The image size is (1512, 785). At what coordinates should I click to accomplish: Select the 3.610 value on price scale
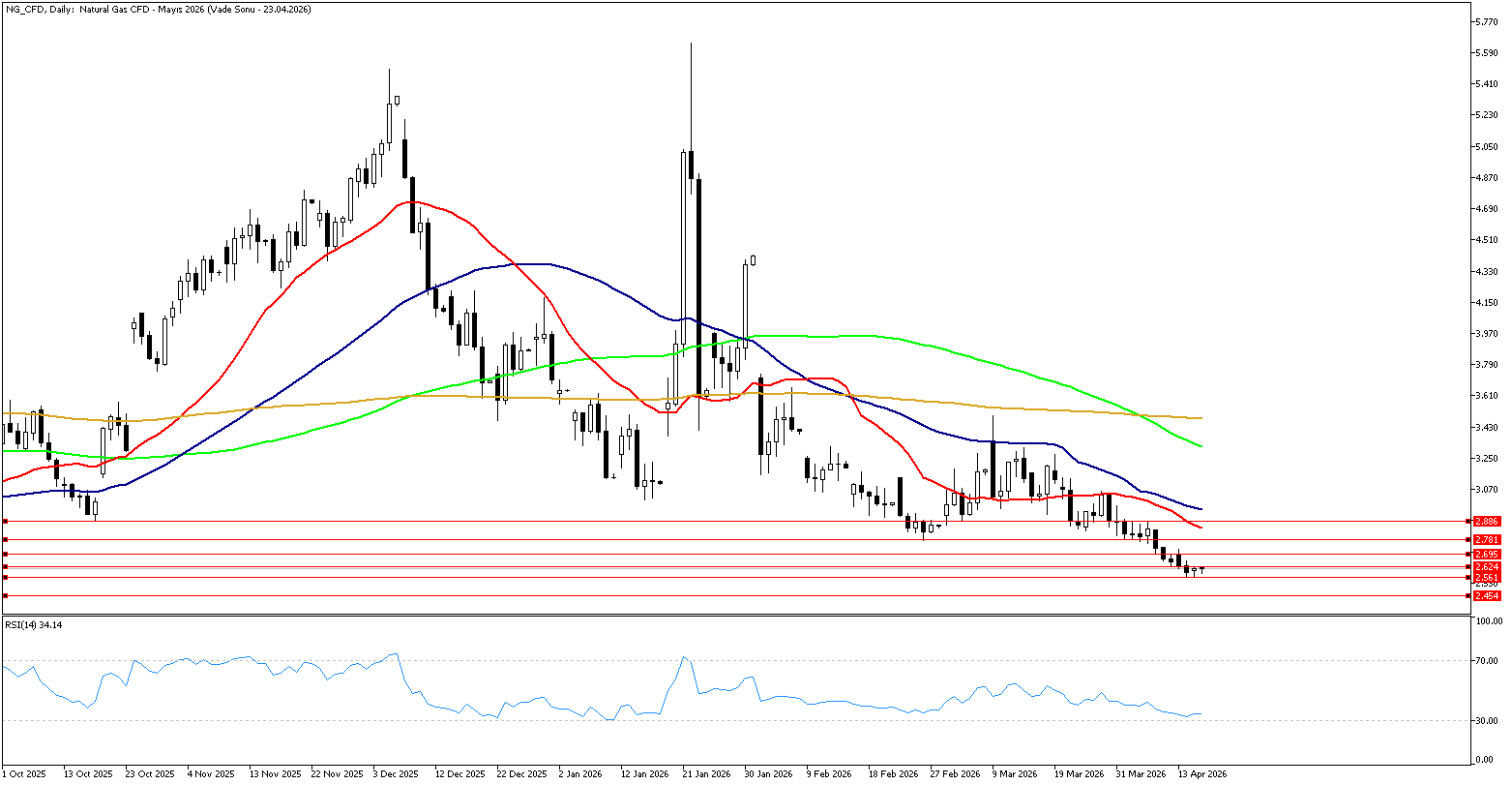1487,395
